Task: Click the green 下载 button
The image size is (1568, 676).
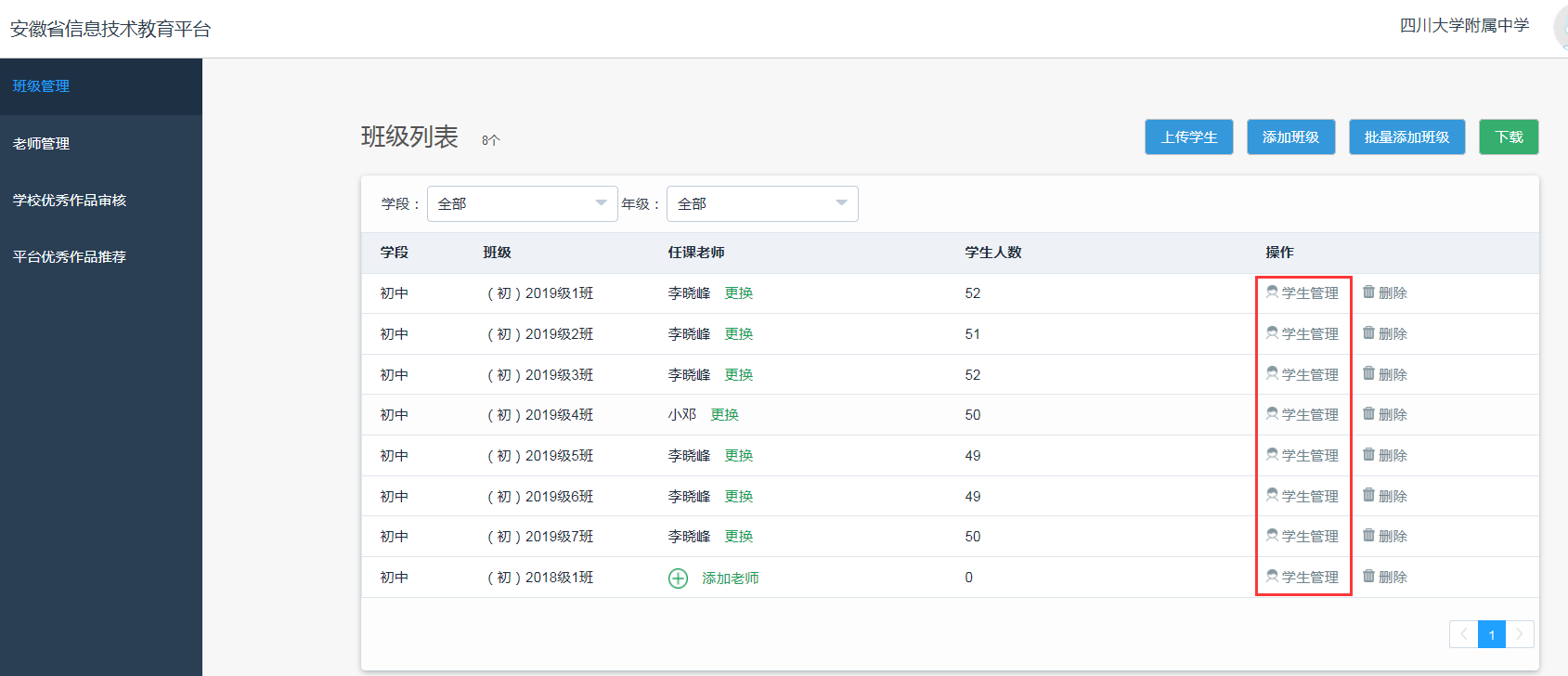Action: [1509, 137]
